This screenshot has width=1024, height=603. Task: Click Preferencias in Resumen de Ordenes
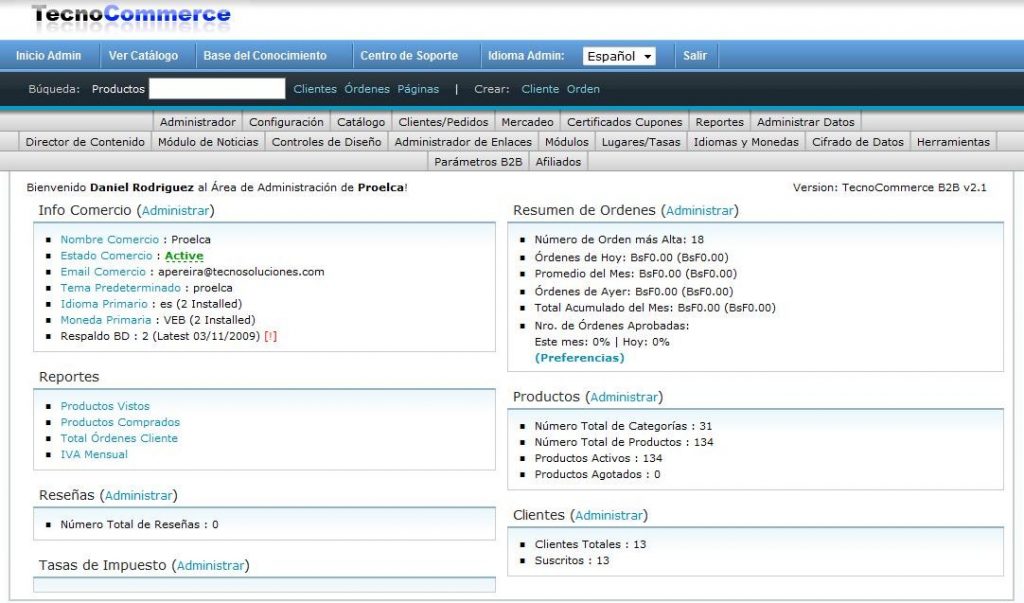coord(579,357)
